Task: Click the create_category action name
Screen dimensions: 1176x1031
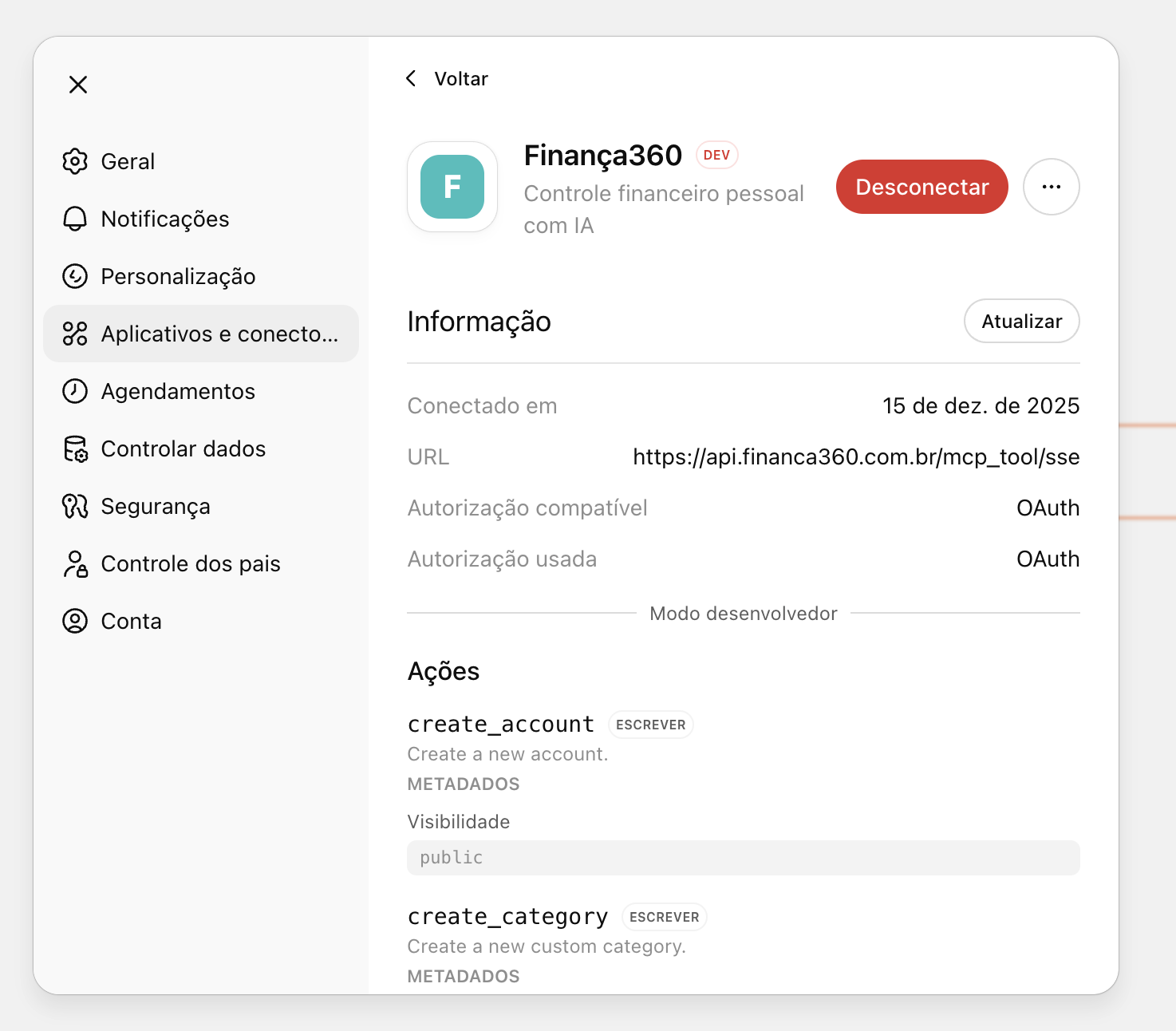Action: coord(507,917)
